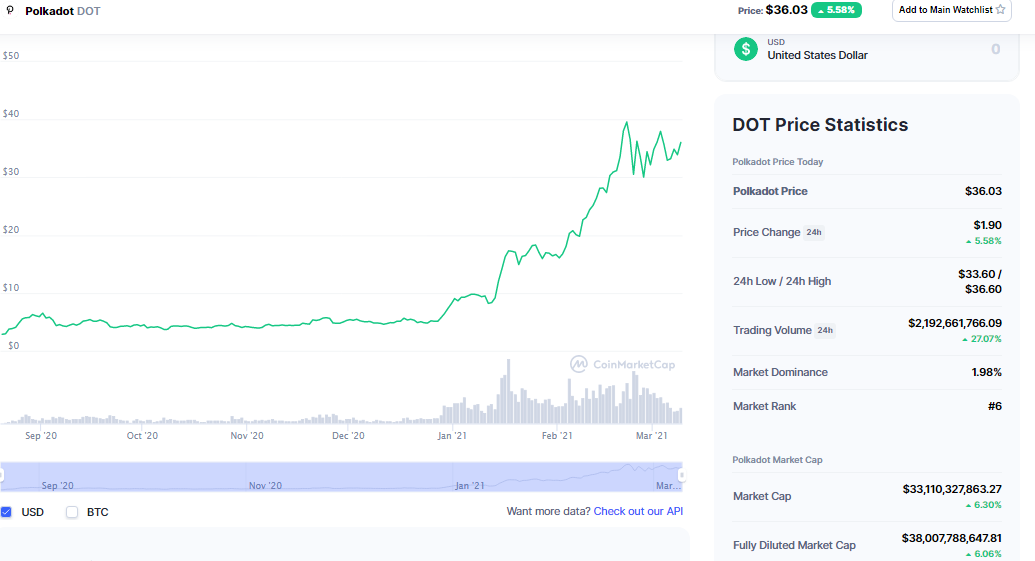The image size is (1035, 561).
Task: Click the 27.07% volume change value
Action: pos(982,339)
